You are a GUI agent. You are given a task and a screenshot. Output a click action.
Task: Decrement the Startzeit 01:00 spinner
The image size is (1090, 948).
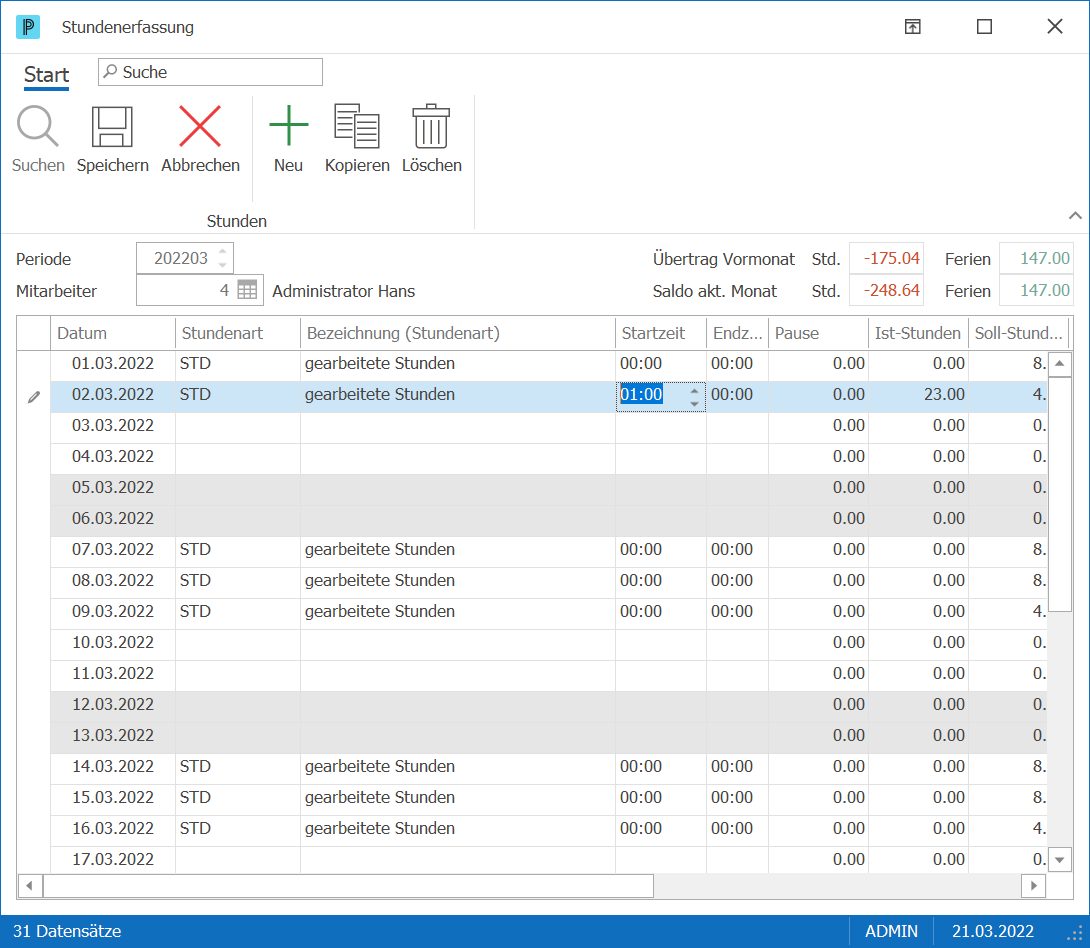point(694,403)
